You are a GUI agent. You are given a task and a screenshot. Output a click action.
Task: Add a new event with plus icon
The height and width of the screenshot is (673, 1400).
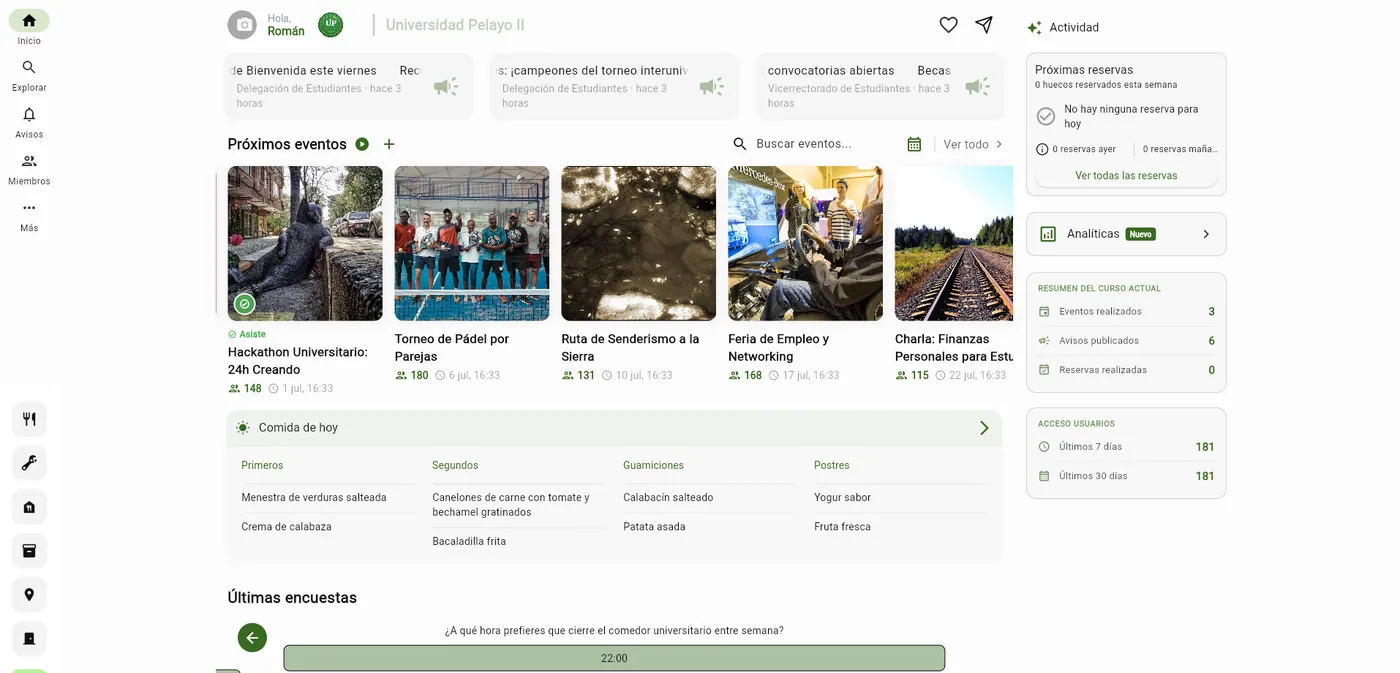(x=389, y=144)
